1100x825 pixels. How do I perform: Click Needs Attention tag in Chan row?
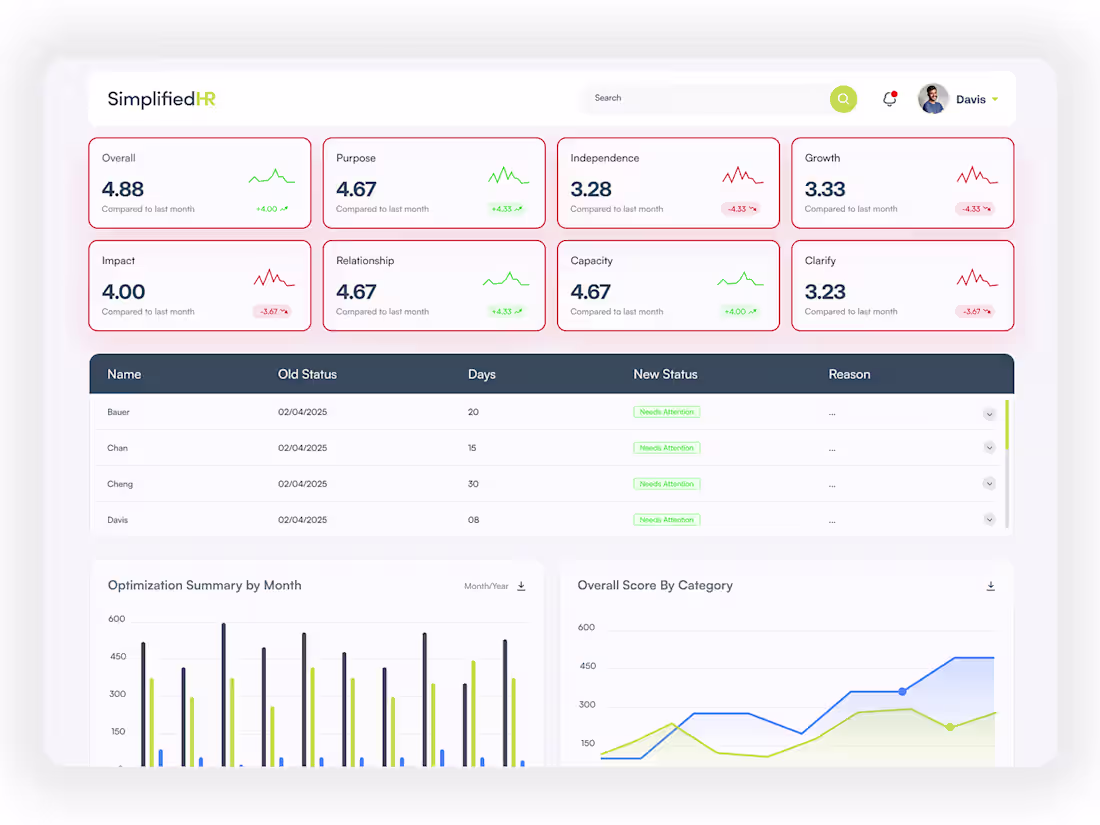point(666,448)
